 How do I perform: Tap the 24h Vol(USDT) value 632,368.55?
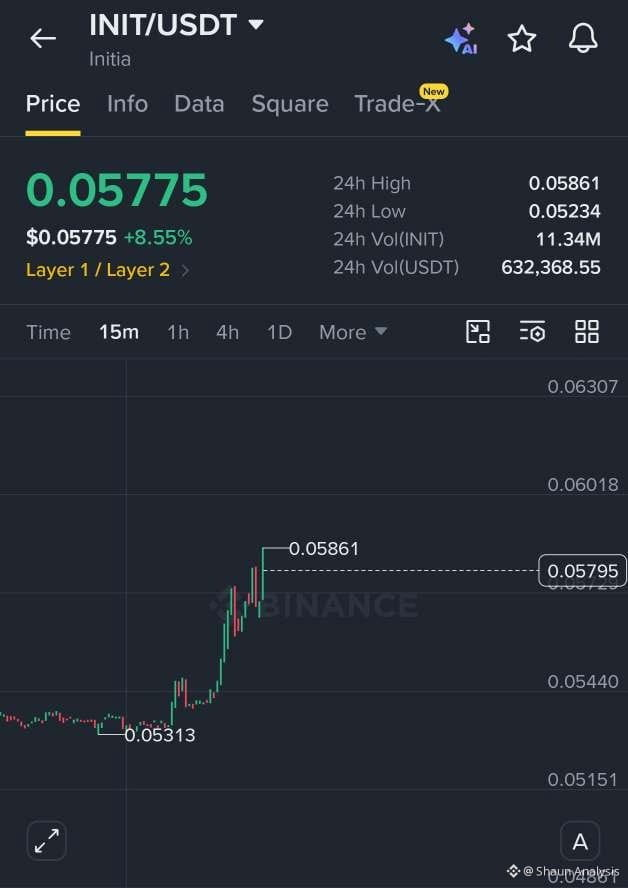[550, 267]
